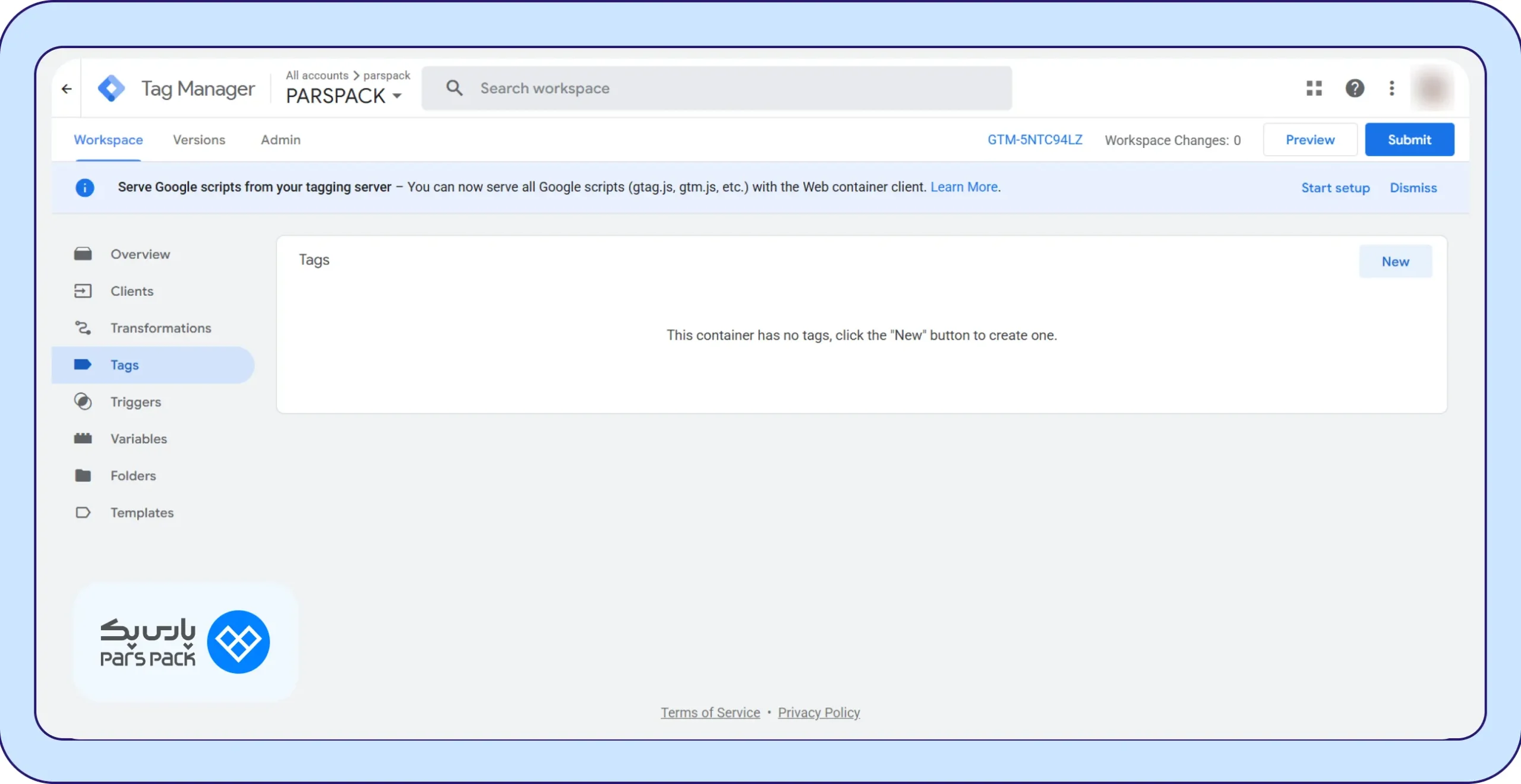Click the Folders sidebar icon

click(x=83, y=475)
